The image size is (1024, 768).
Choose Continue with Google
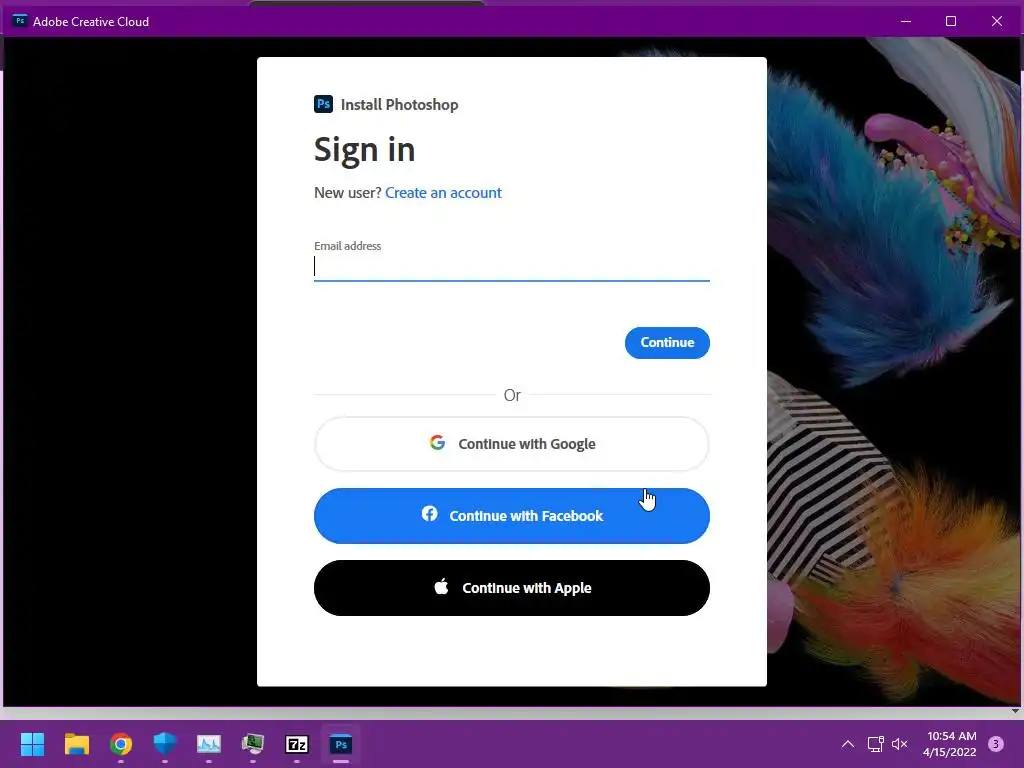click(511, 444)
